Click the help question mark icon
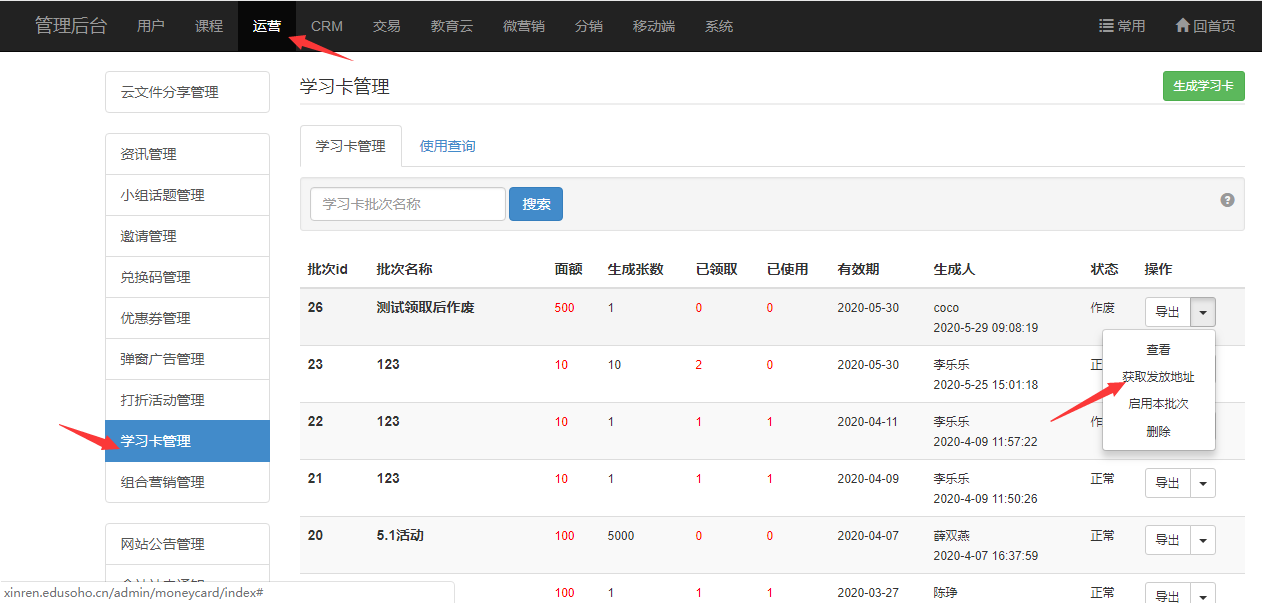Viewport: 1262px width, 603px height. click(1227, 200)
